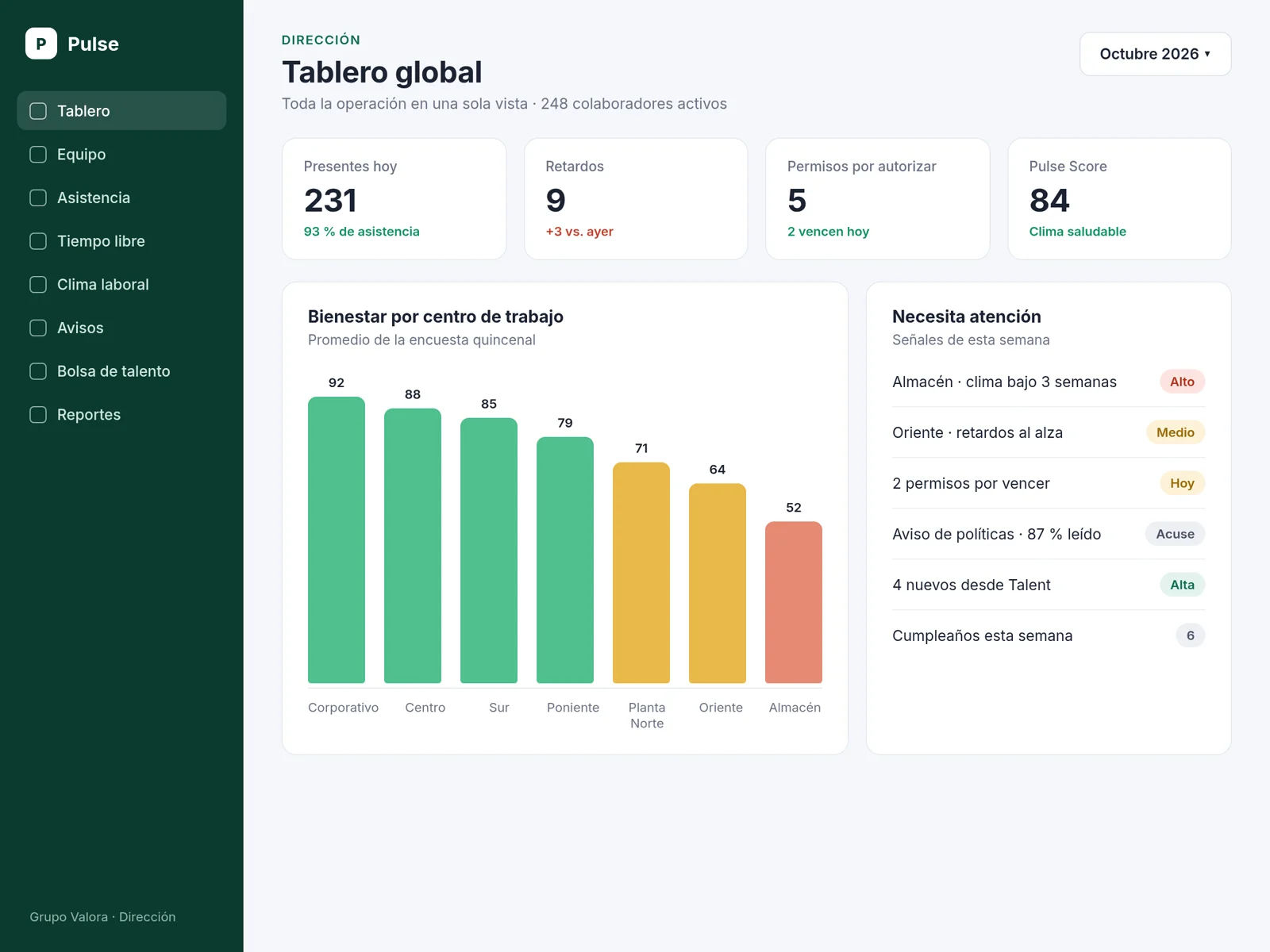Click the icon beside Reportes
This screenshot has width=1270, height=952.
38,414
